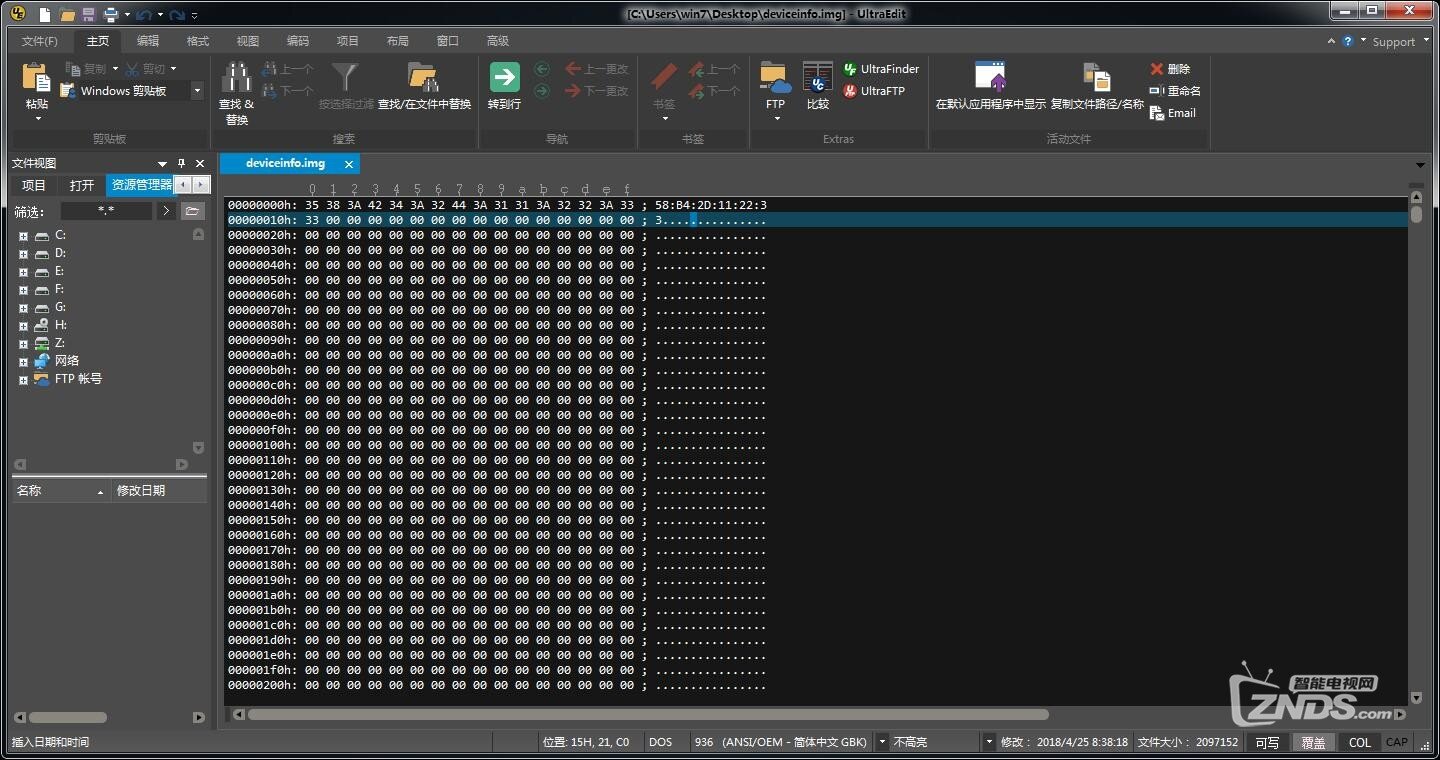Open the document tab list dropdown arrow

point(1420,164)
